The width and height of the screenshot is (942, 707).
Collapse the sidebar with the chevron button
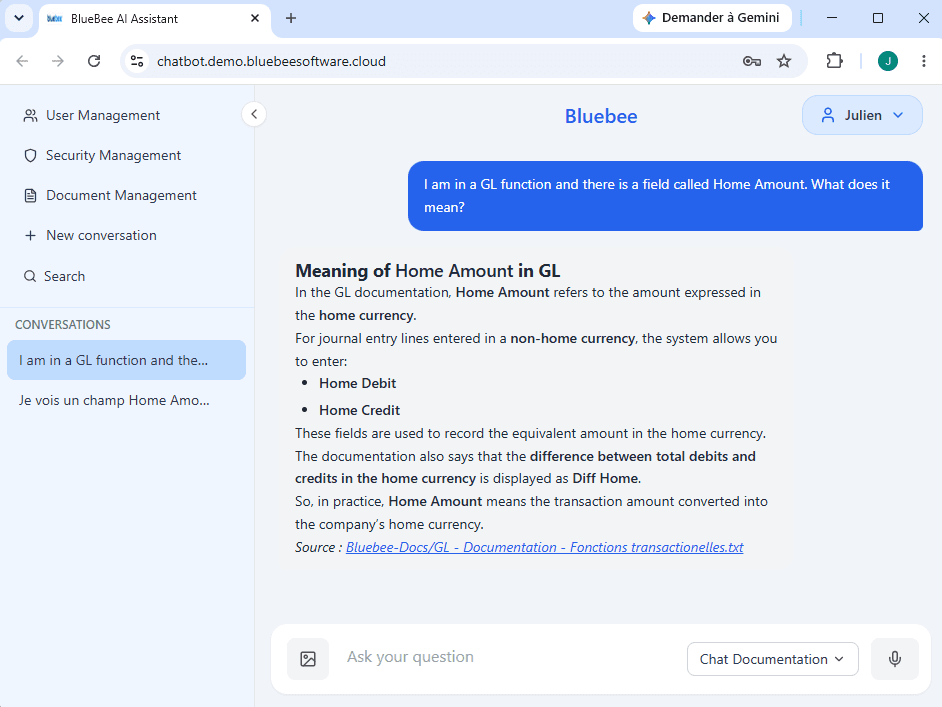tap(254, 114)
